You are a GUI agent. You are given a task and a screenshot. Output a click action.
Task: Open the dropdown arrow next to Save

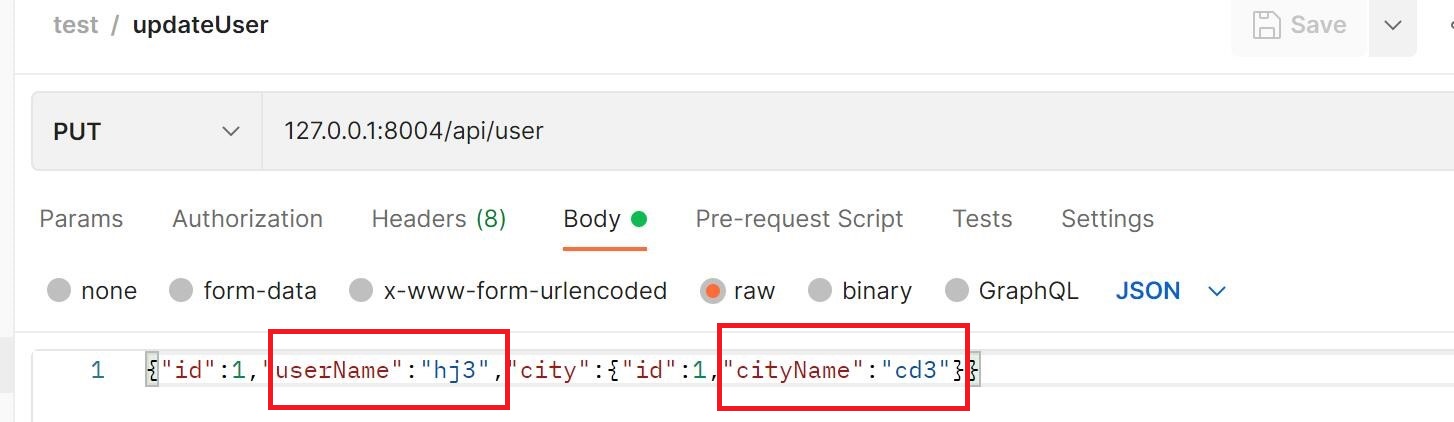point(1393,25)
